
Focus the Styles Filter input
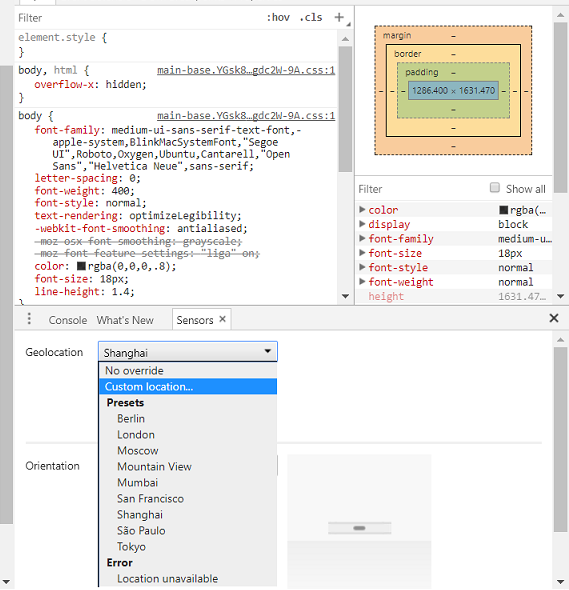139,18
